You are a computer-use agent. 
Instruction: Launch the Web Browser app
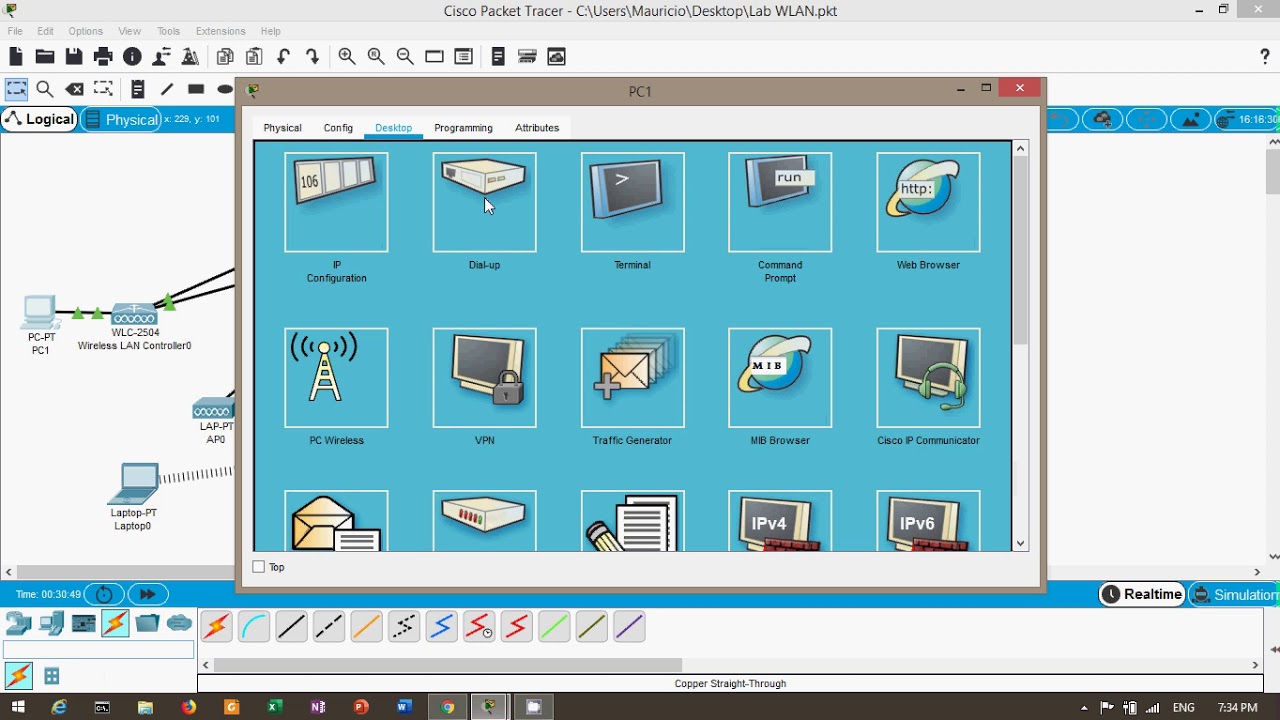point(928,202)
